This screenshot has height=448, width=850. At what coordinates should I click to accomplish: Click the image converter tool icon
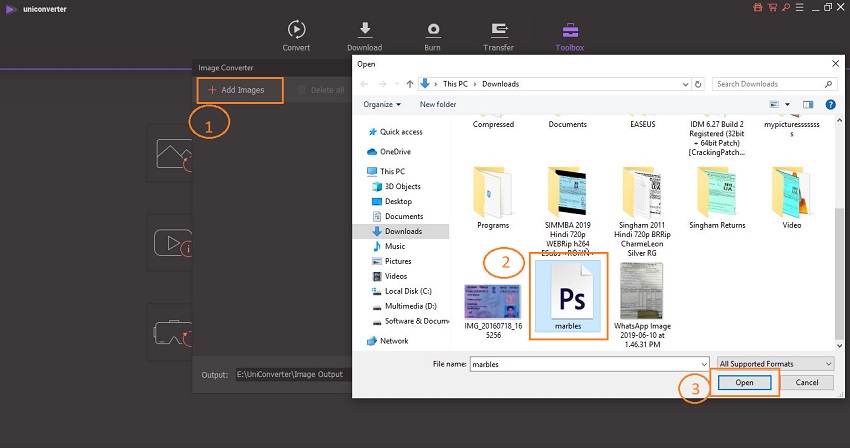173,154
